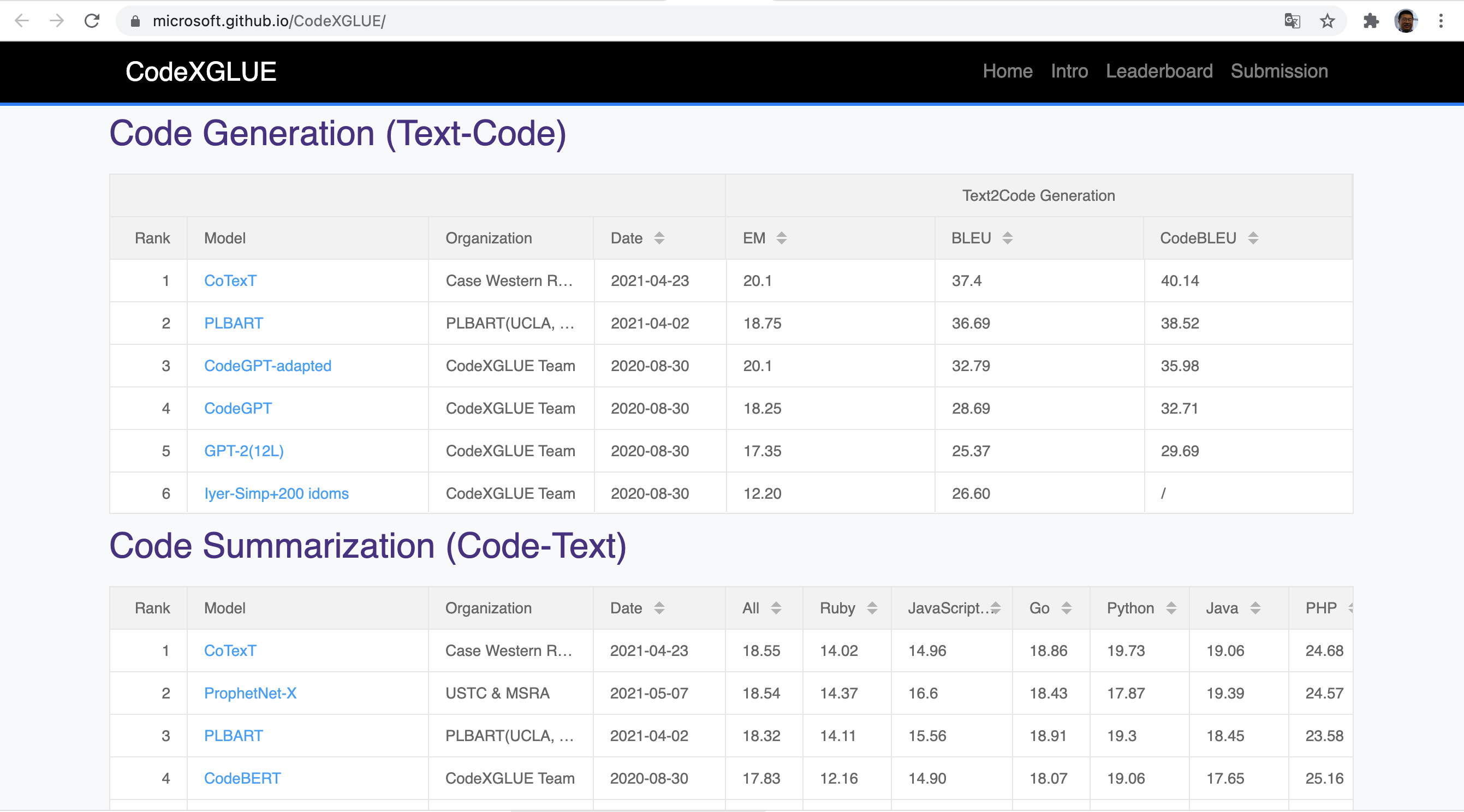1464x812 pixels.
Task: Sort Code Generation Date column
Action: pyautogui.click(x=659, y=238)
